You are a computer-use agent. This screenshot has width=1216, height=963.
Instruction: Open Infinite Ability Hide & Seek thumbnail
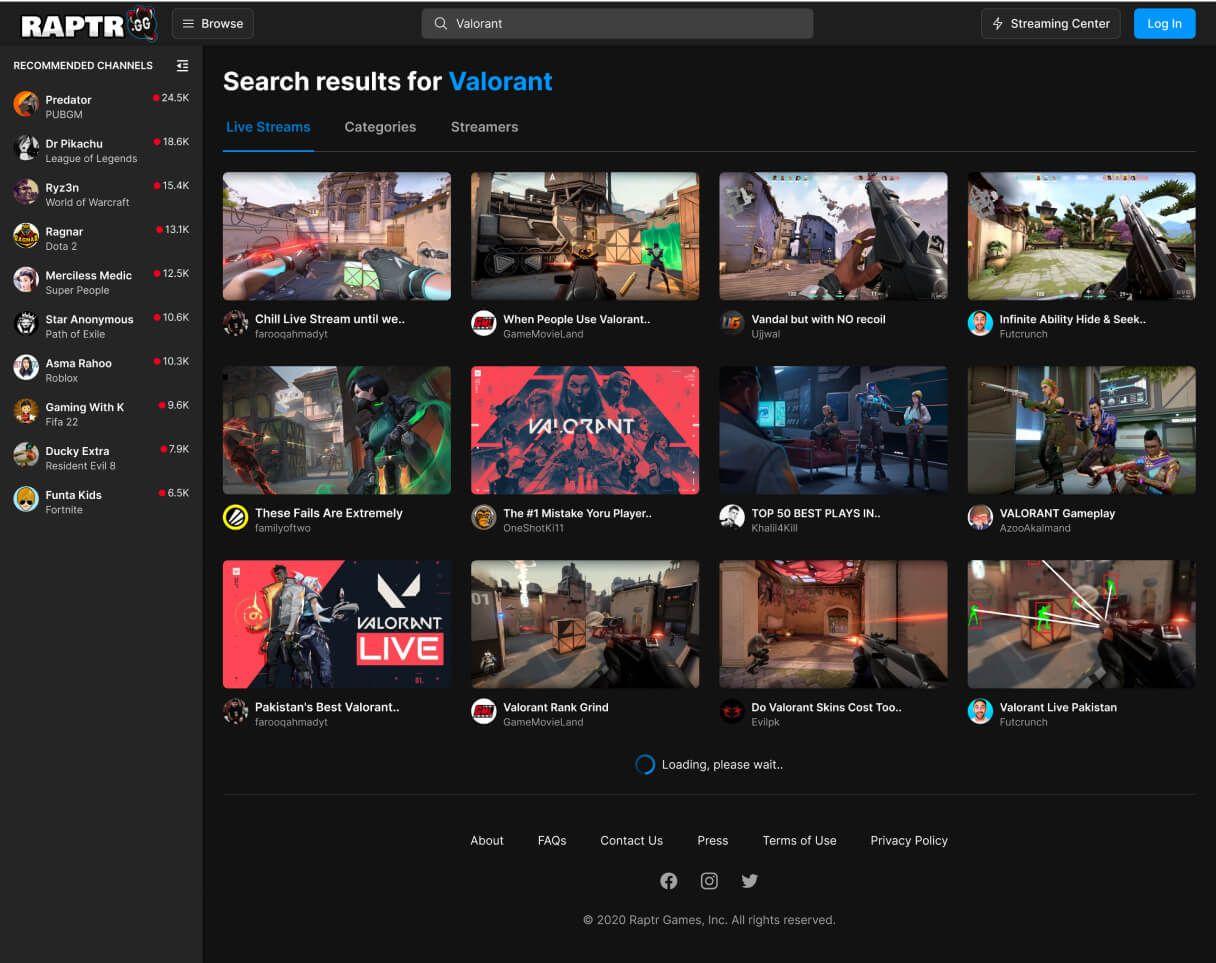1081,236
